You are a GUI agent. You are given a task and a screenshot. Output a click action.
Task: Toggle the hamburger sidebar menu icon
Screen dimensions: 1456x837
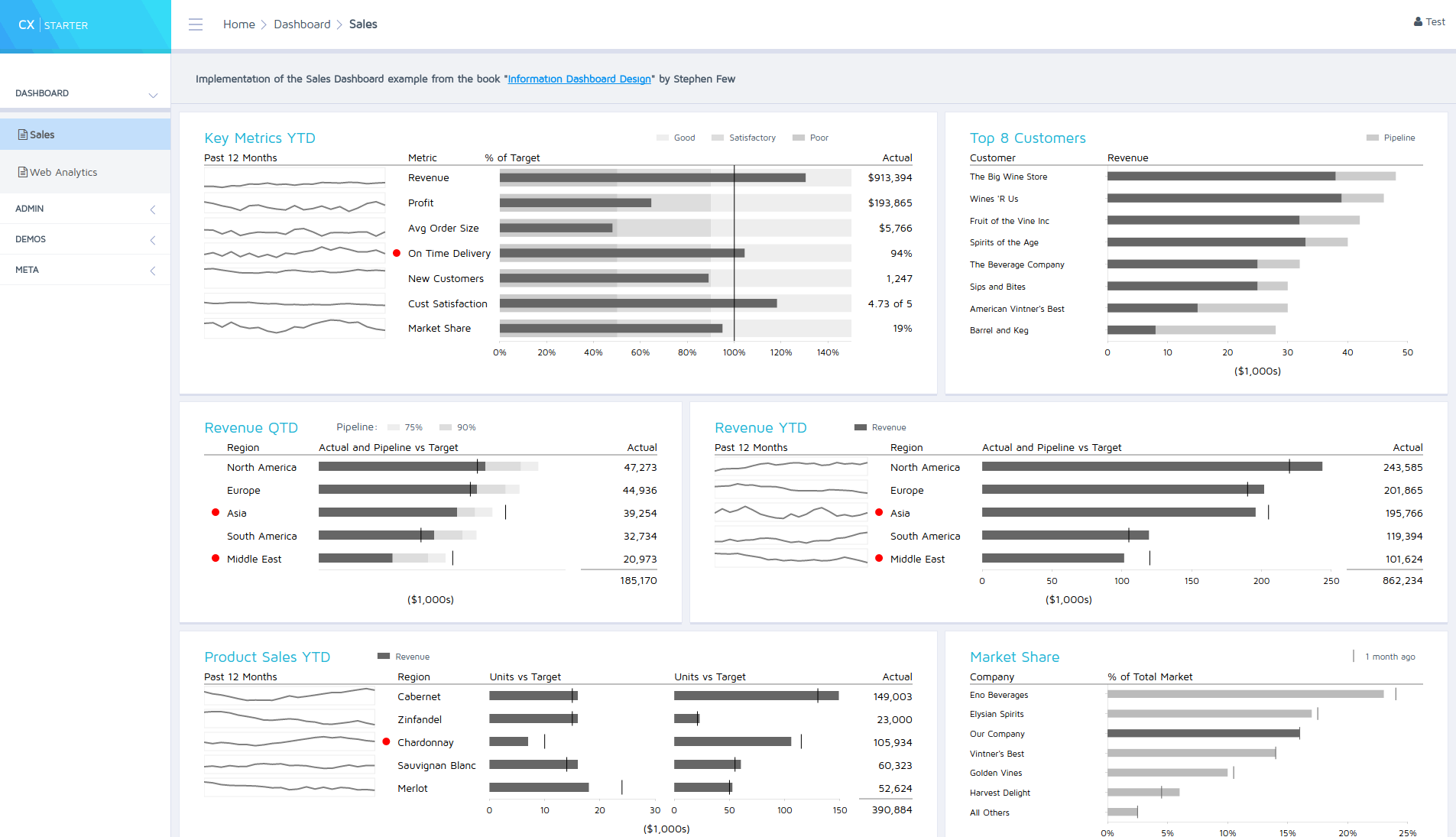(196, 24)
